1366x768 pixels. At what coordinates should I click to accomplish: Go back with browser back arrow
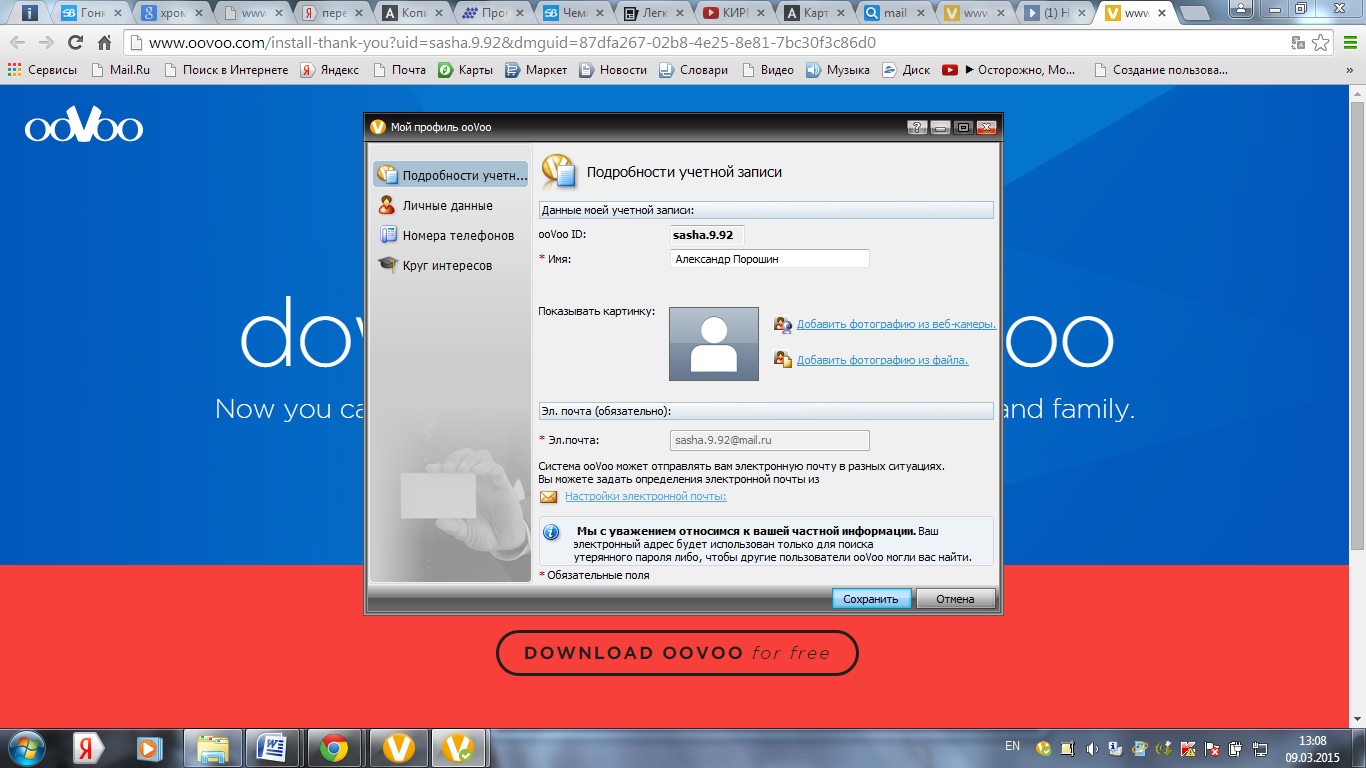pyautogui.click(x=17, y=43)
